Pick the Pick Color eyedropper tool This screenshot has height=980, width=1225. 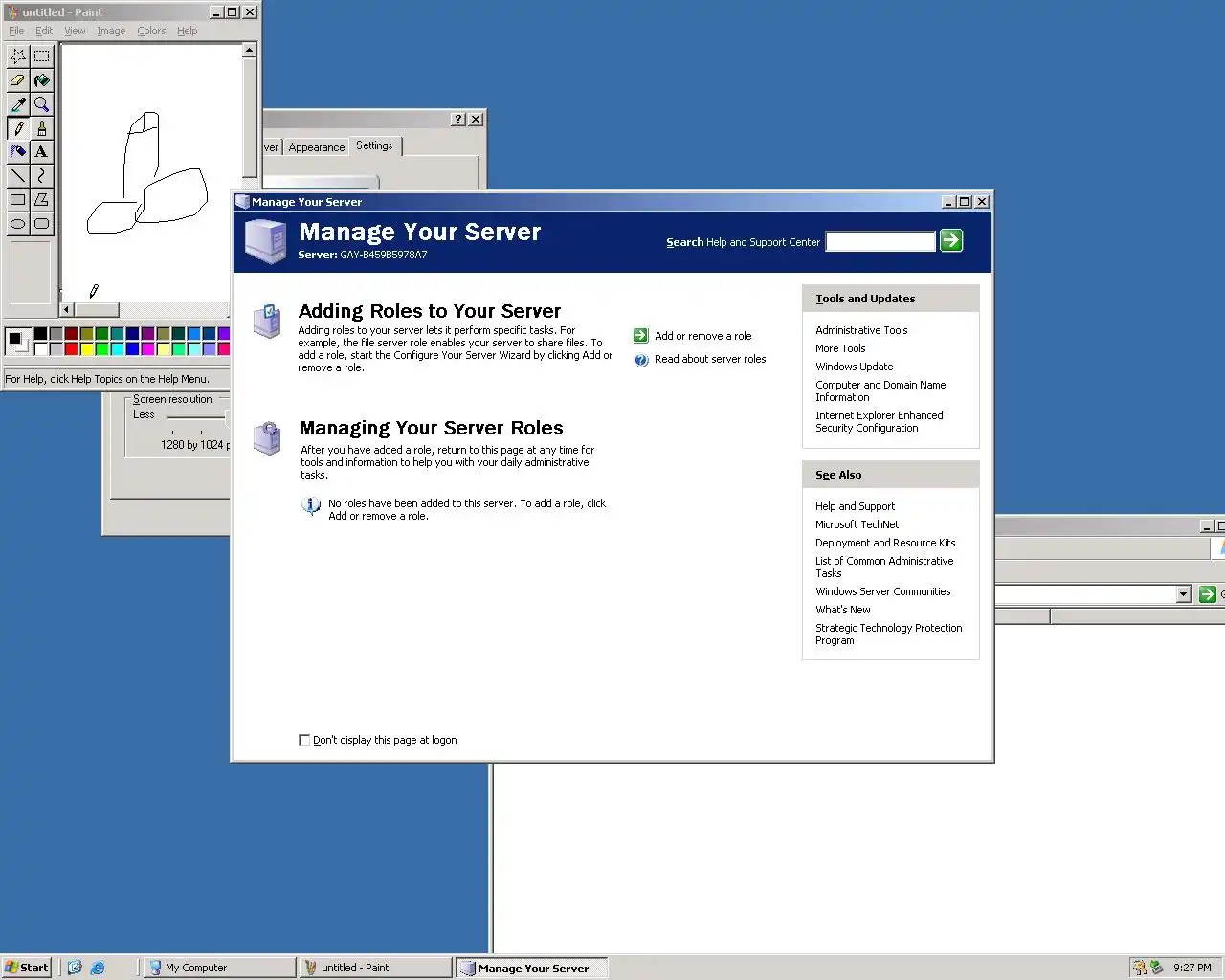(x=18, y=104)
